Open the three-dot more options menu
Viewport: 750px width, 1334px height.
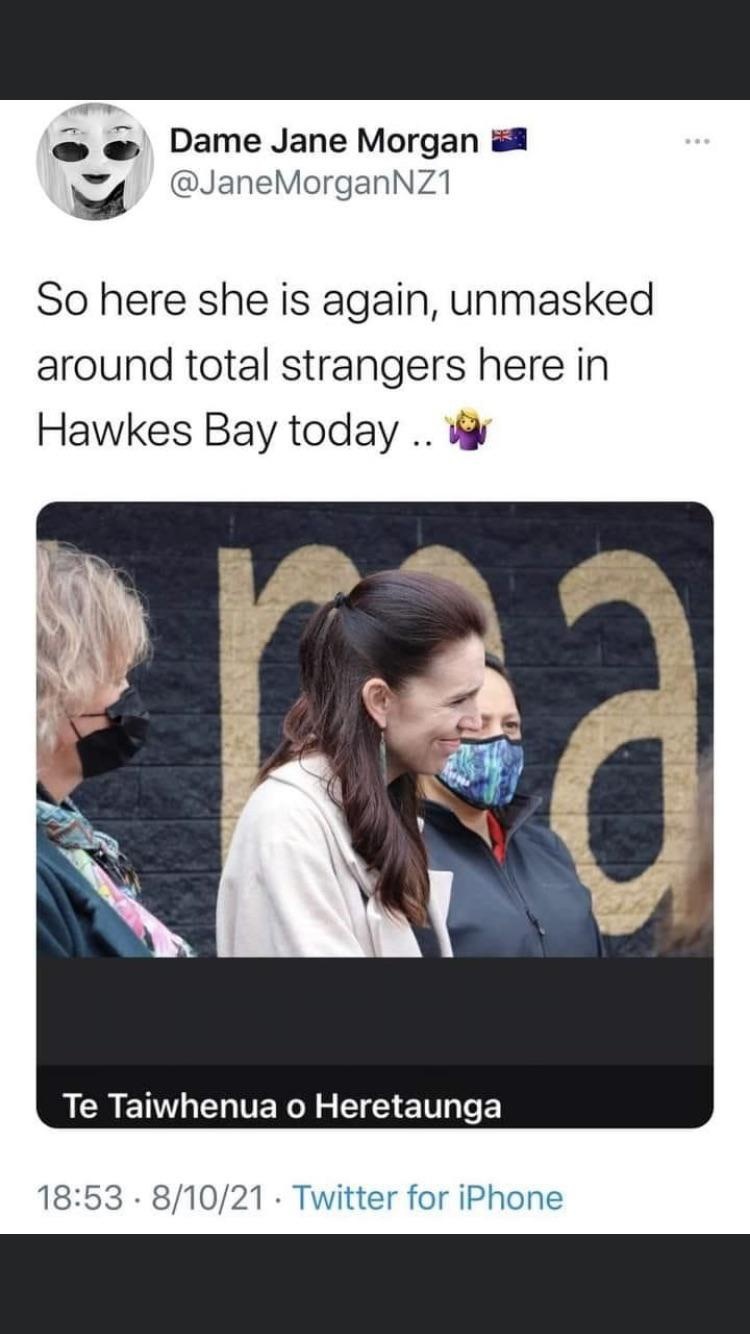[697, 142]
